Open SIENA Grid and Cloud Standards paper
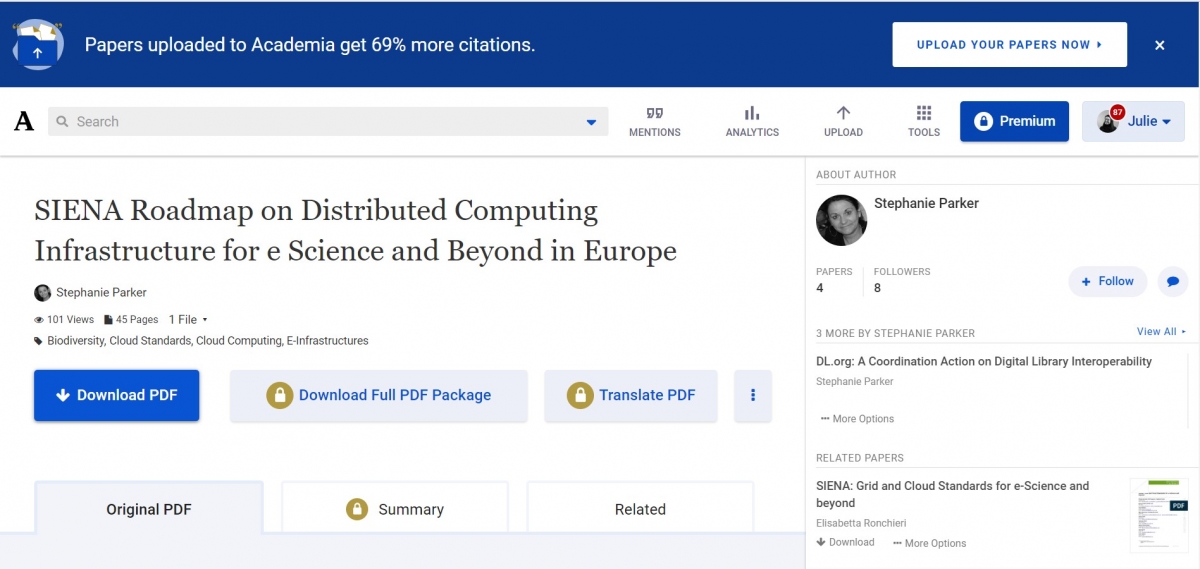The height and width of the screenshot is (569, 1200). (x=953, y=494)
